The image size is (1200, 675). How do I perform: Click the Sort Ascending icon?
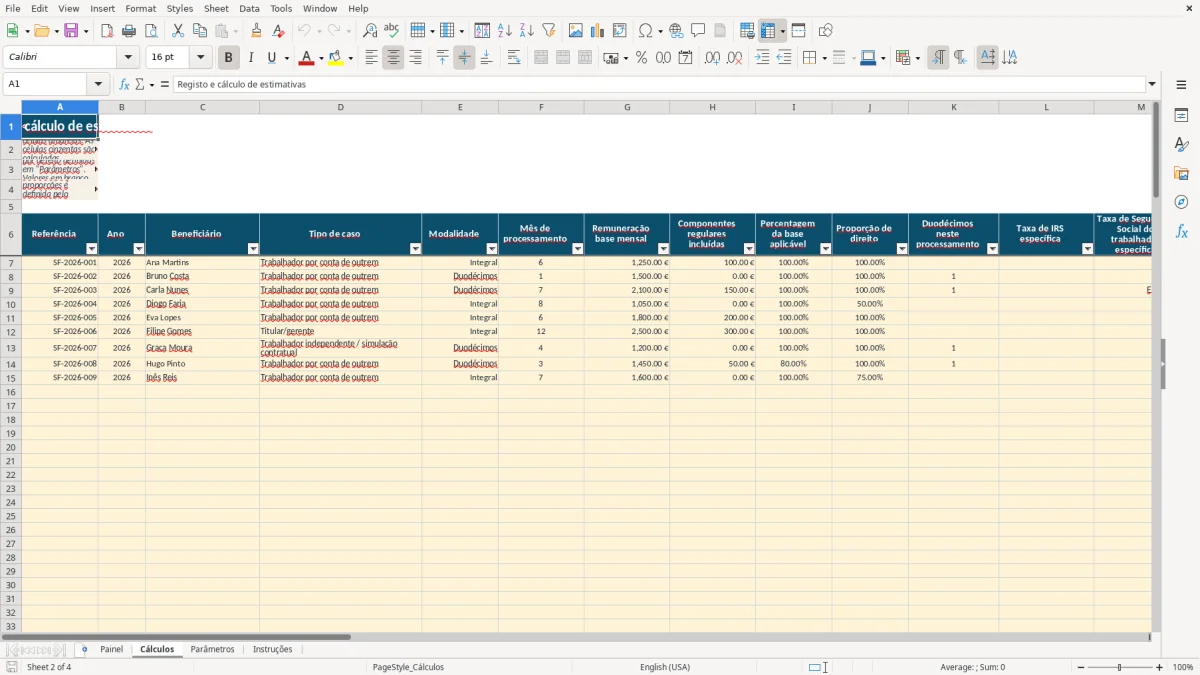[505, 31]
